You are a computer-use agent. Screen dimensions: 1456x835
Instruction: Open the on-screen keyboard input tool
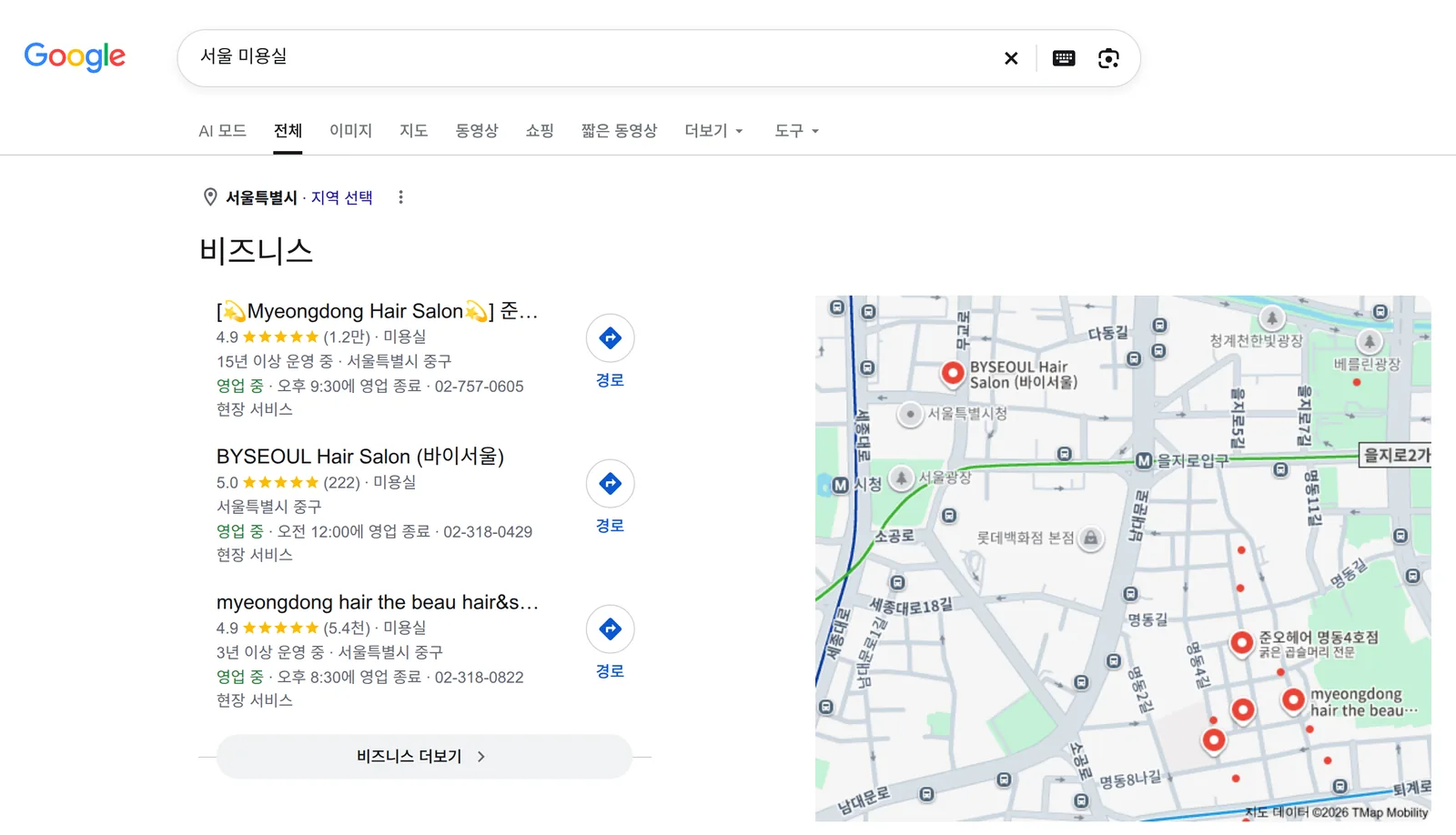point(1064,58)
